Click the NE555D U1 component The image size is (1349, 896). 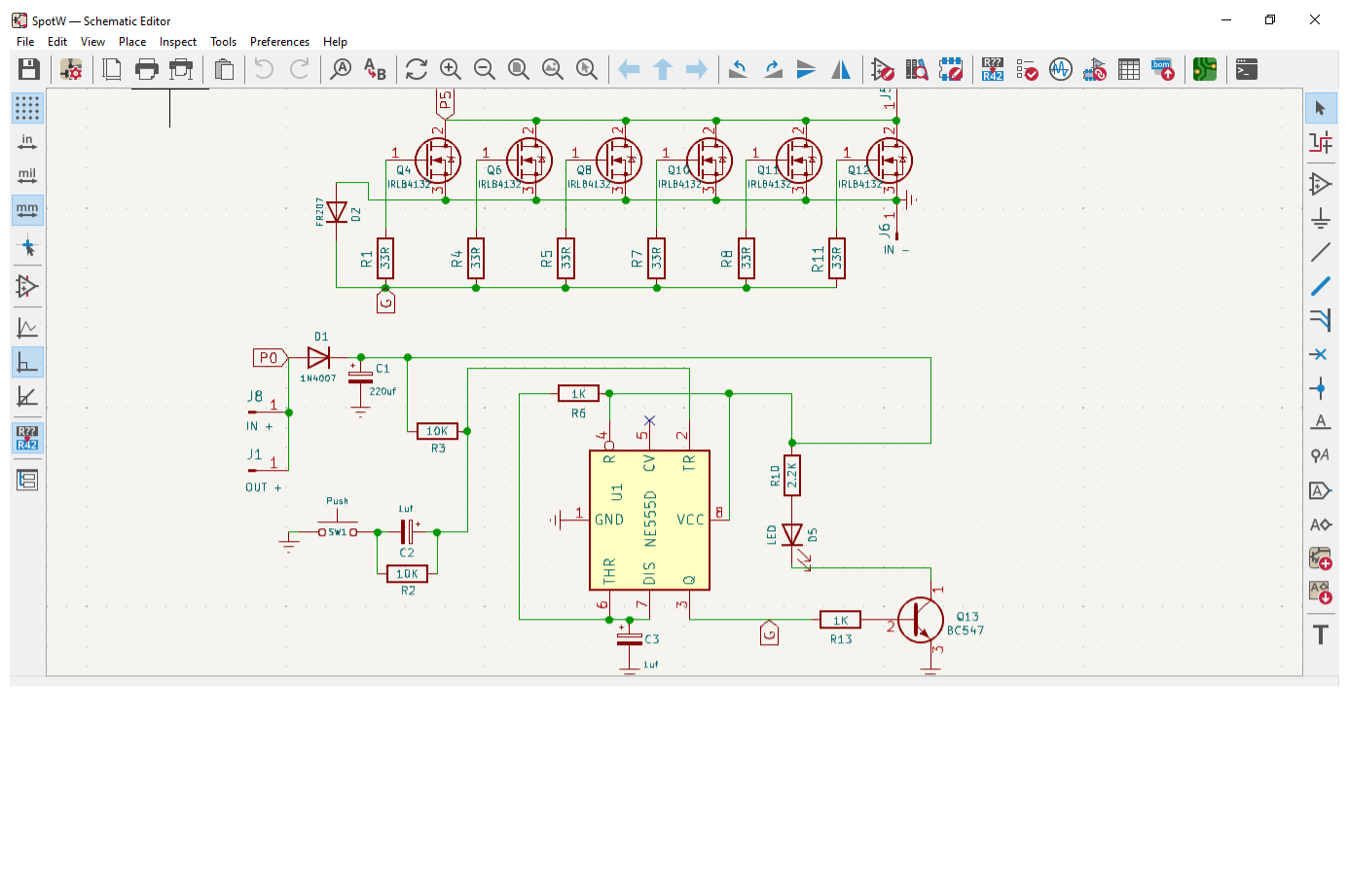click(649, 520)
